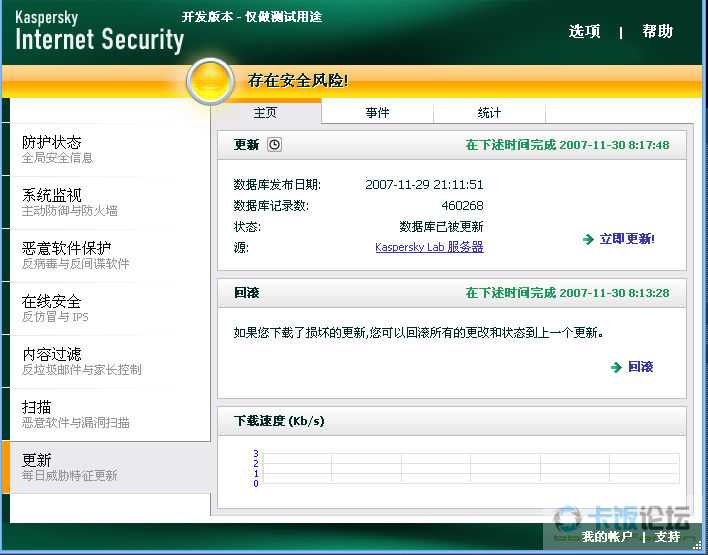
Task: Click the 回滚 action link
Action: [640, 367]
